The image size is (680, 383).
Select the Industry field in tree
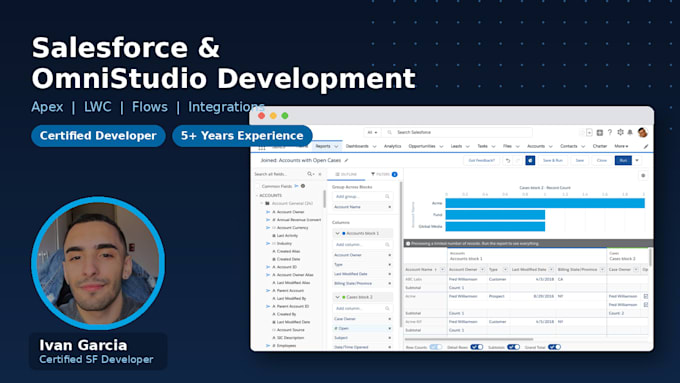tap(284, 243)
